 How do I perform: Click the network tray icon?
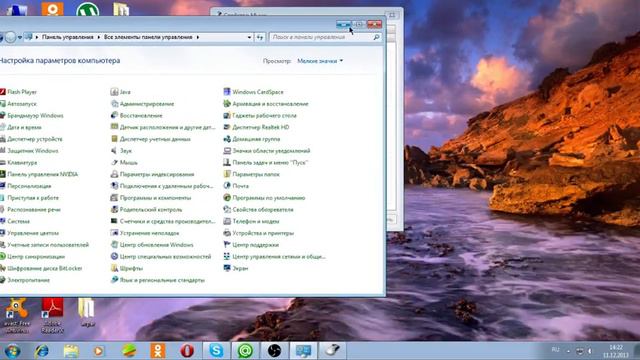tap(580, 351)
